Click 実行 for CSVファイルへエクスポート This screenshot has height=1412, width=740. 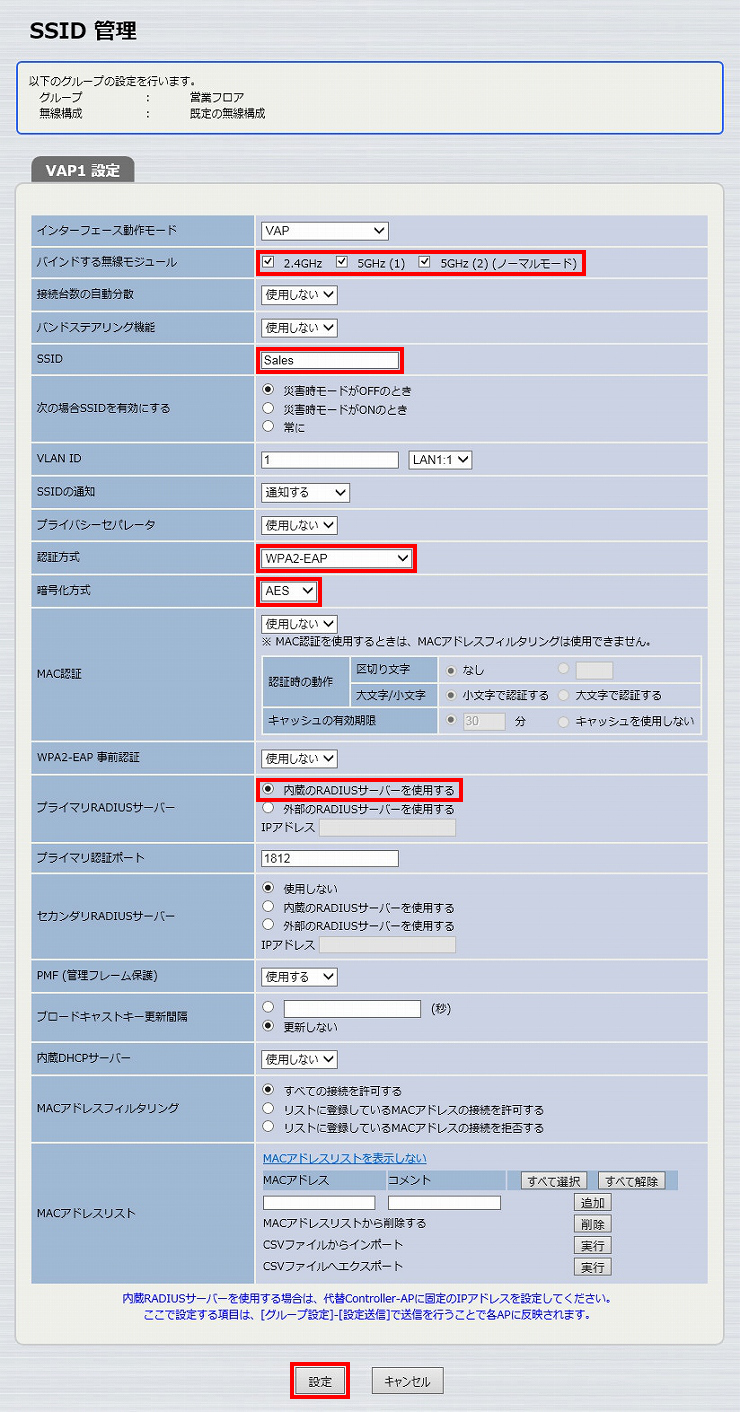click(x=592, y=1267)
